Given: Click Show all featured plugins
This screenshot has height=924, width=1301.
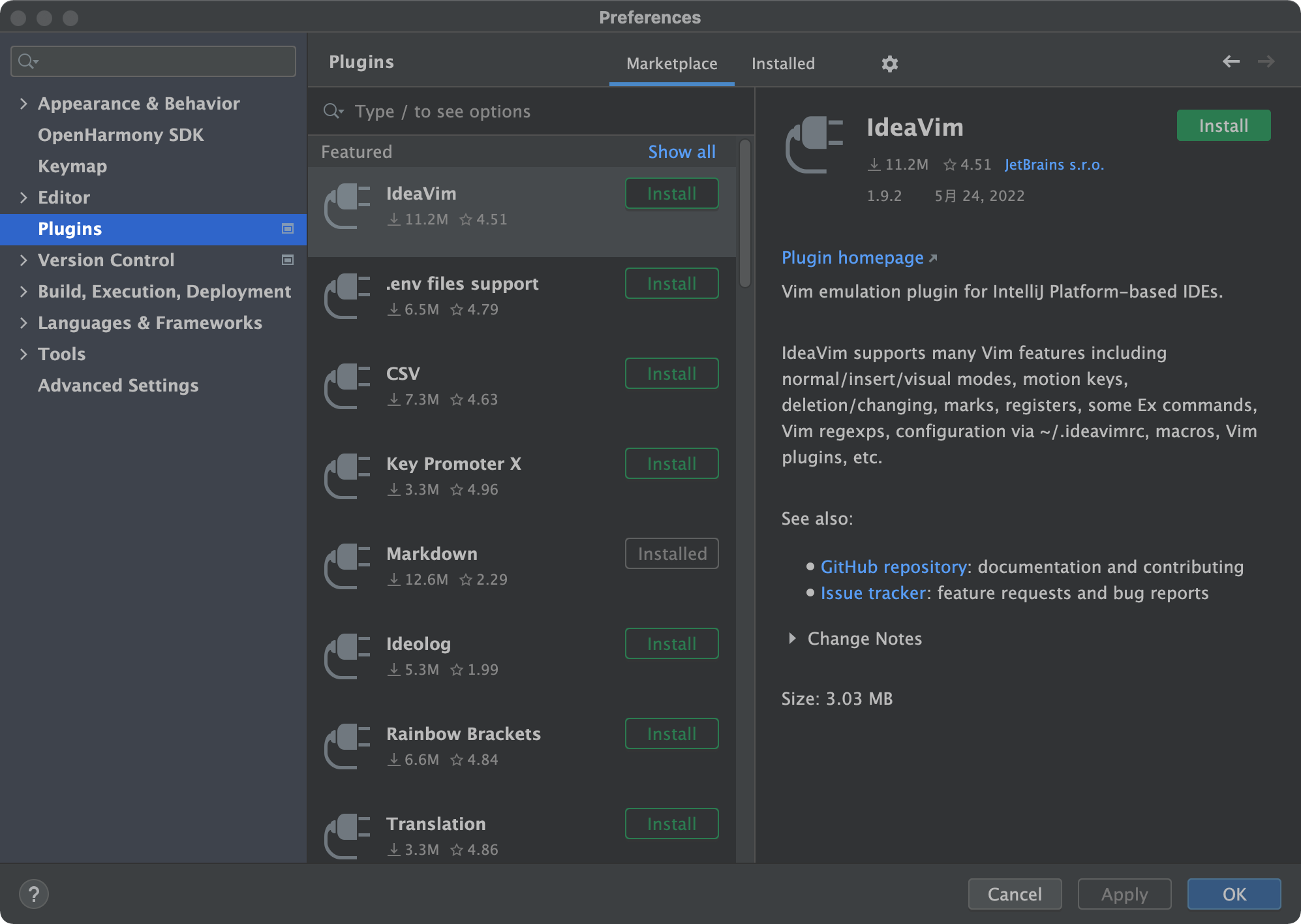Looking at the screenshot, I should point(682,151).
